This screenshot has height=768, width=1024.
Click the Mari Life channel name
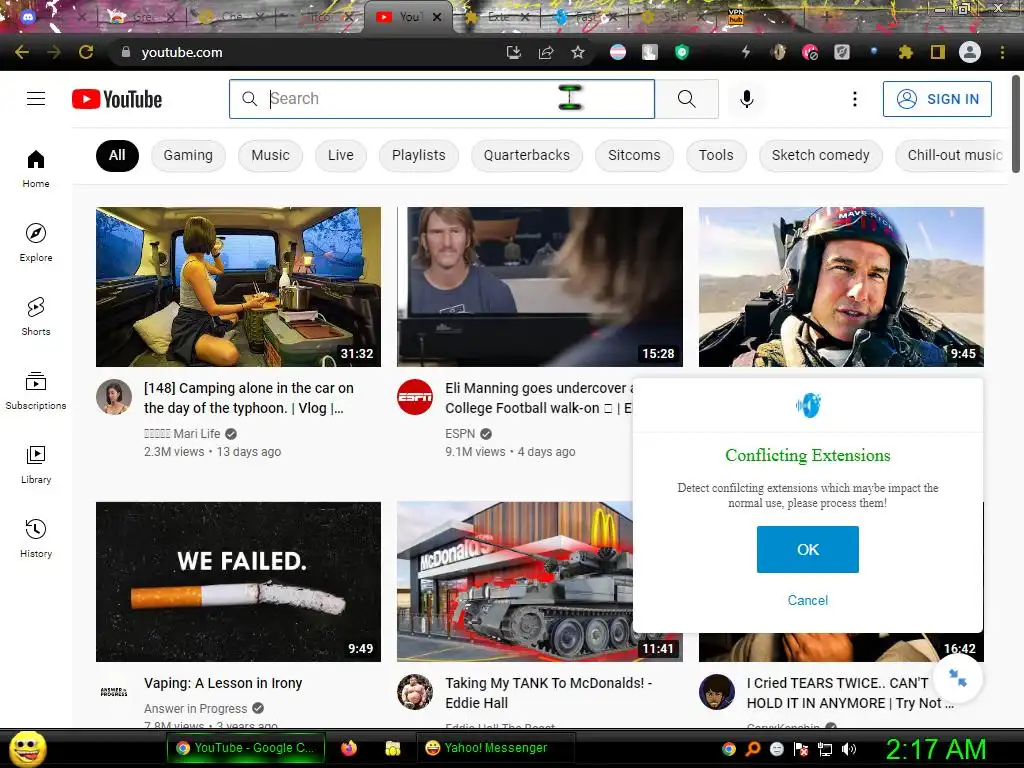[182, 434]
